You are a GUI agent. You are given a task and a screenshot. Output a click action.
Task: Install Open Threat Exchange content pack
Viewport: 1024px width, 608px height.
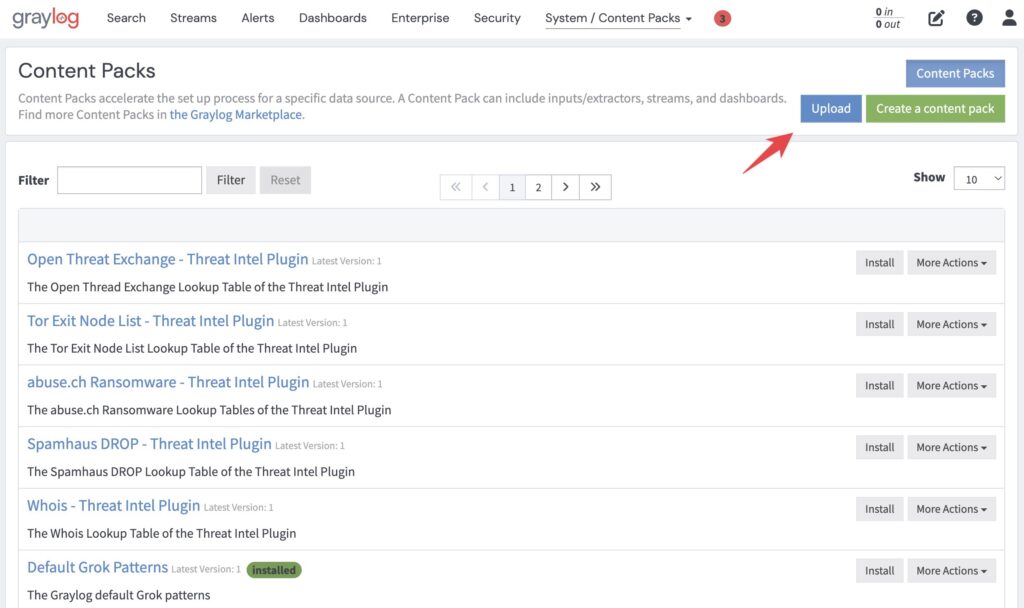[x=880, y=263]
